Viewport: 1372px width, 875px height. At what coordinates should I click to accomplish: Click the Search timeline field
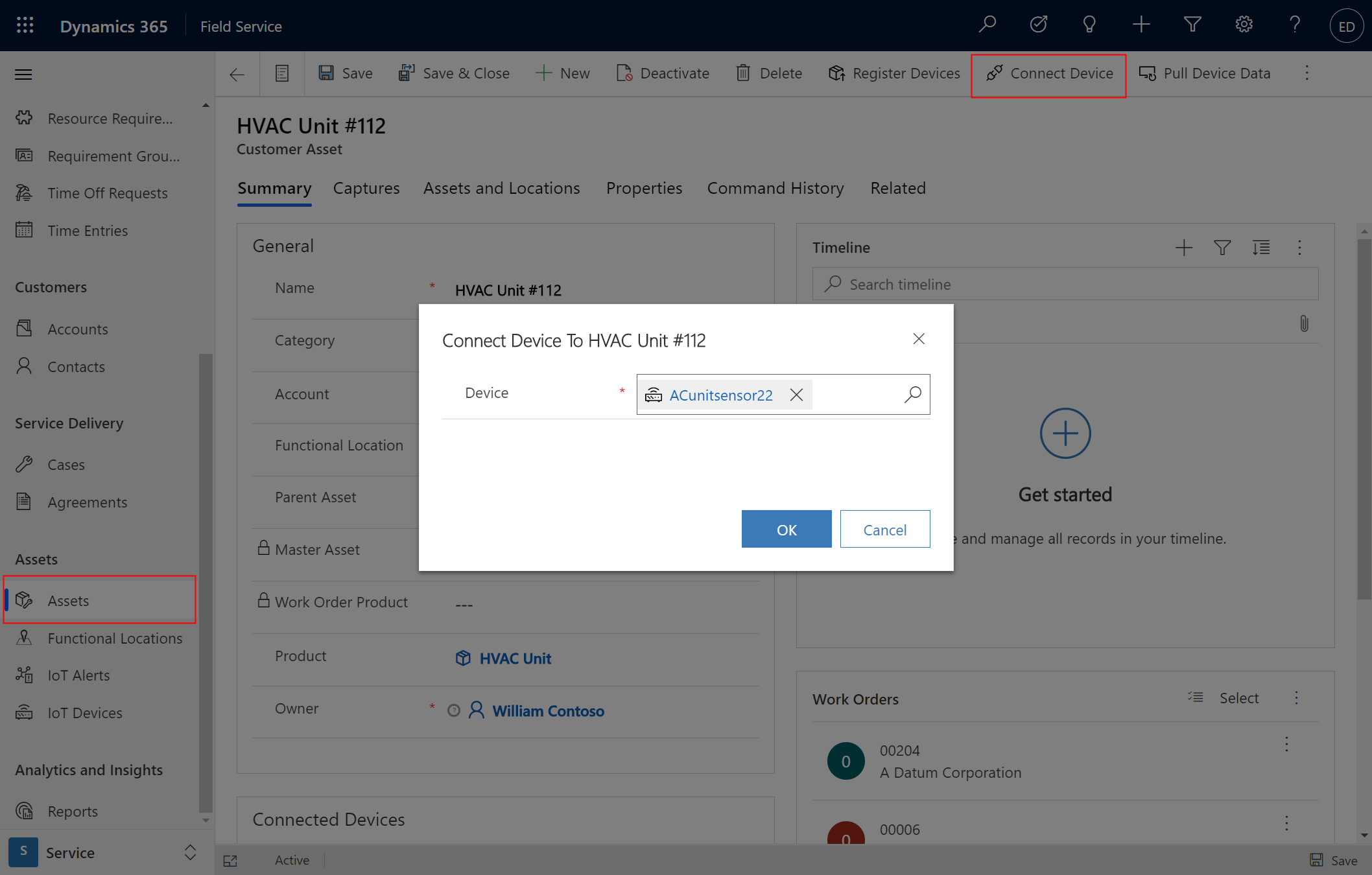pyautogui.click(x=1065, y=284)
